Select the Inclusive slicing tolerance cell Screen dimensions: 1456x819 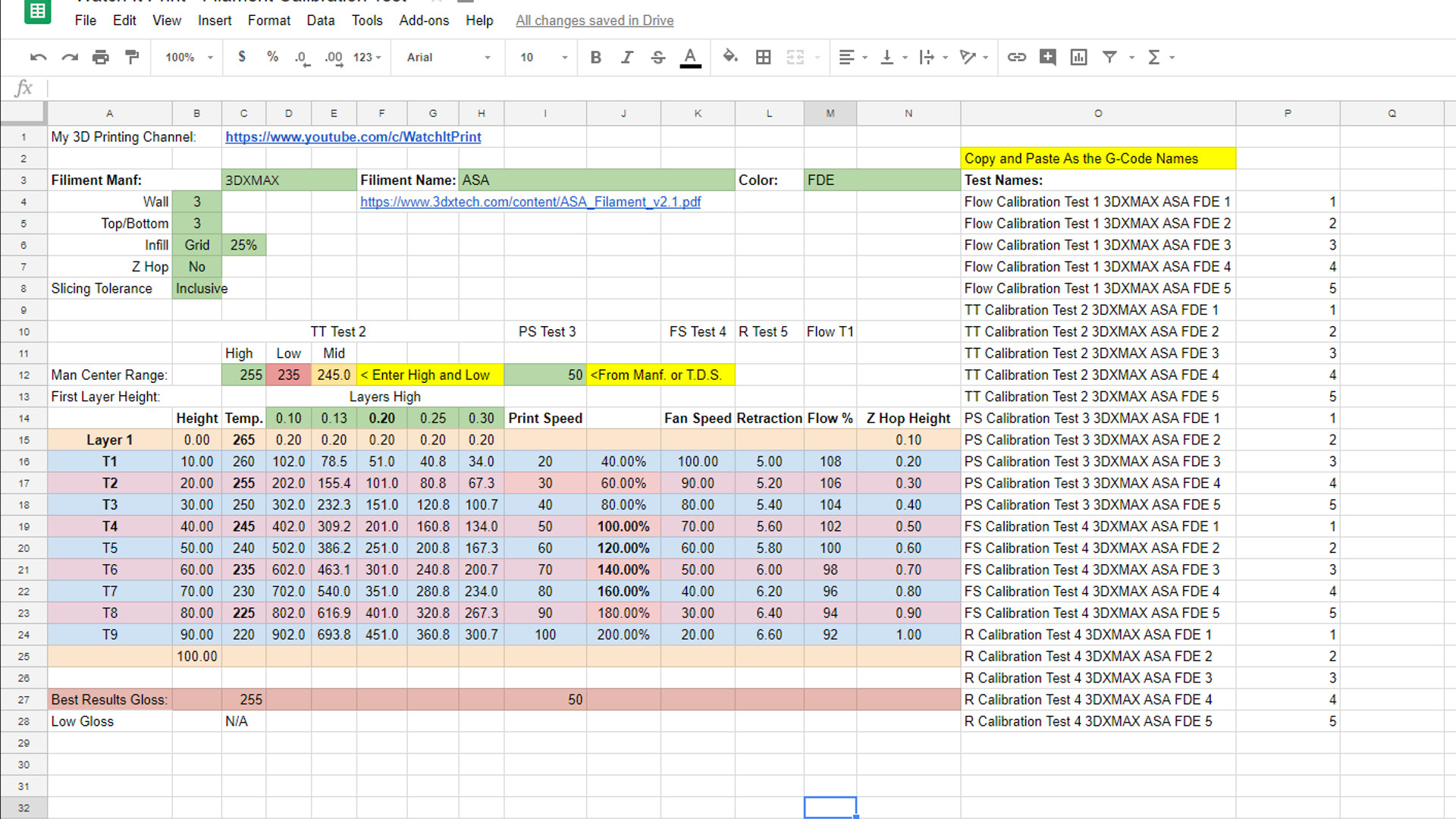pyautogui.click(x=196, y=289)
